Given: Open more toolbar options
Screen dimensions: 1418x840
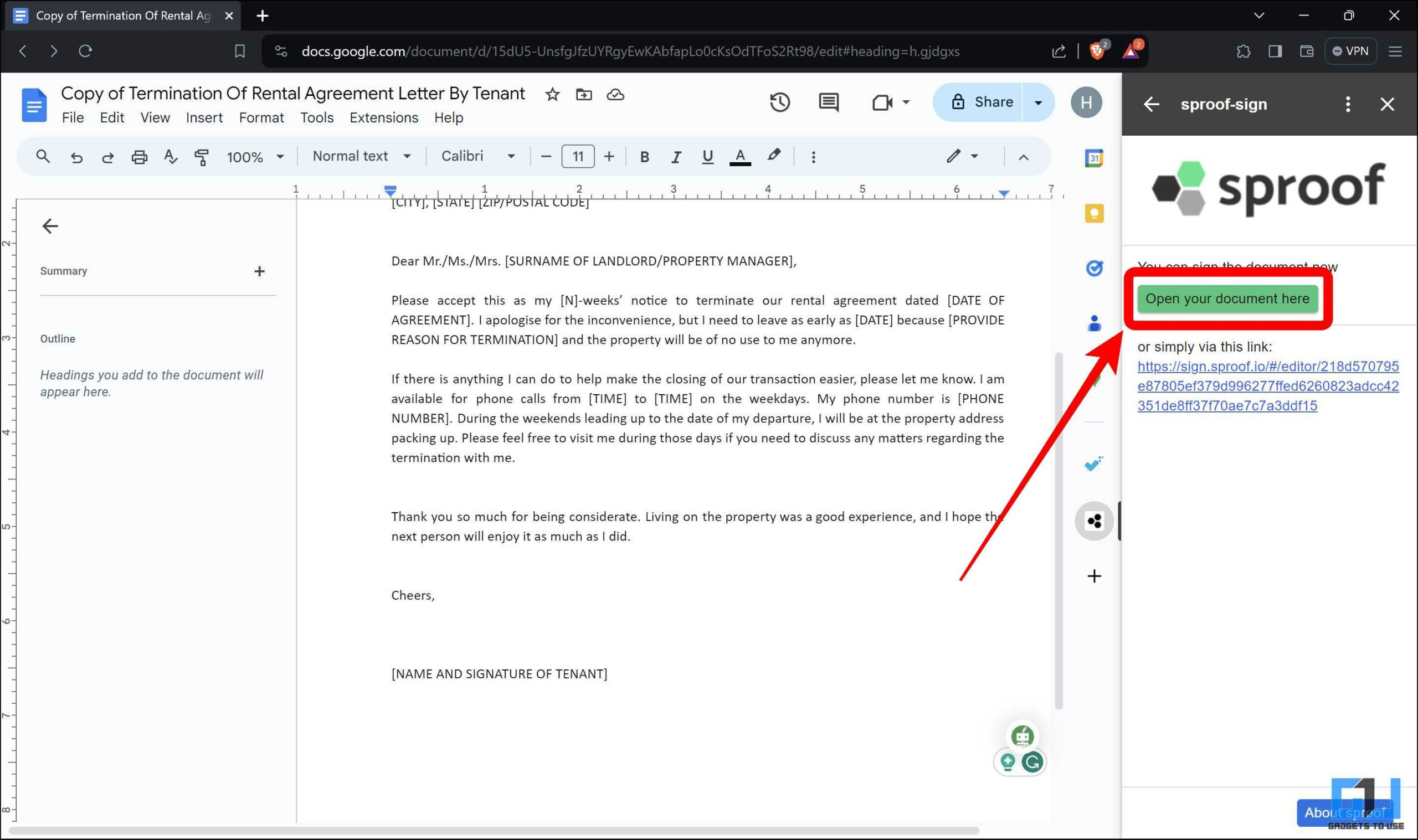Looking at the screenshot, I should point(814,157).
